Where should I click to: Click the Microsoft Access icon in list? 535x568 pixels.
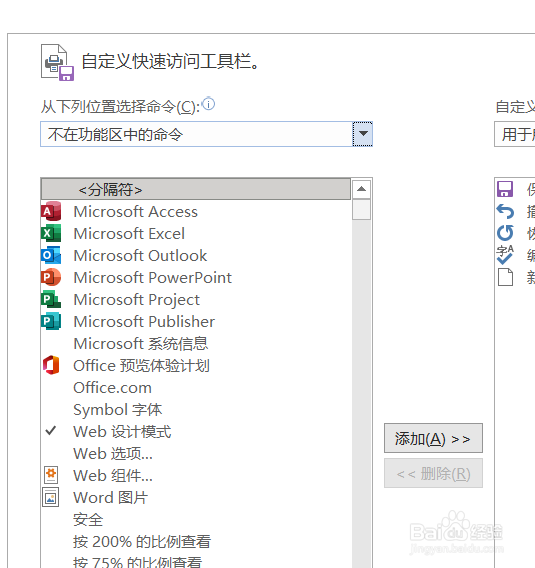pos(51,211)
